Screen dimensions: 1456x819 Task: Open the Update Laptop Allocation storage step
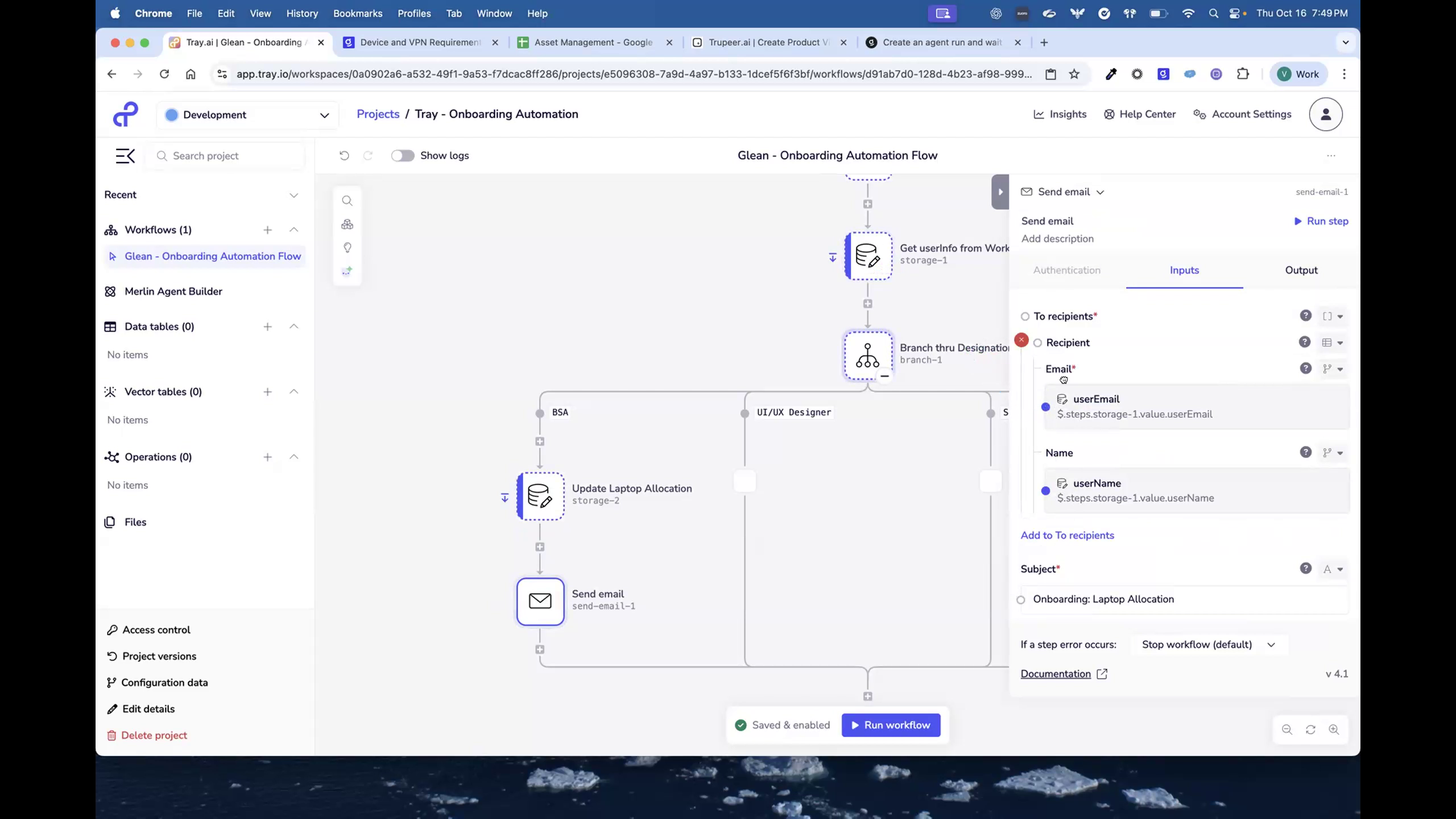coord(540,495)
